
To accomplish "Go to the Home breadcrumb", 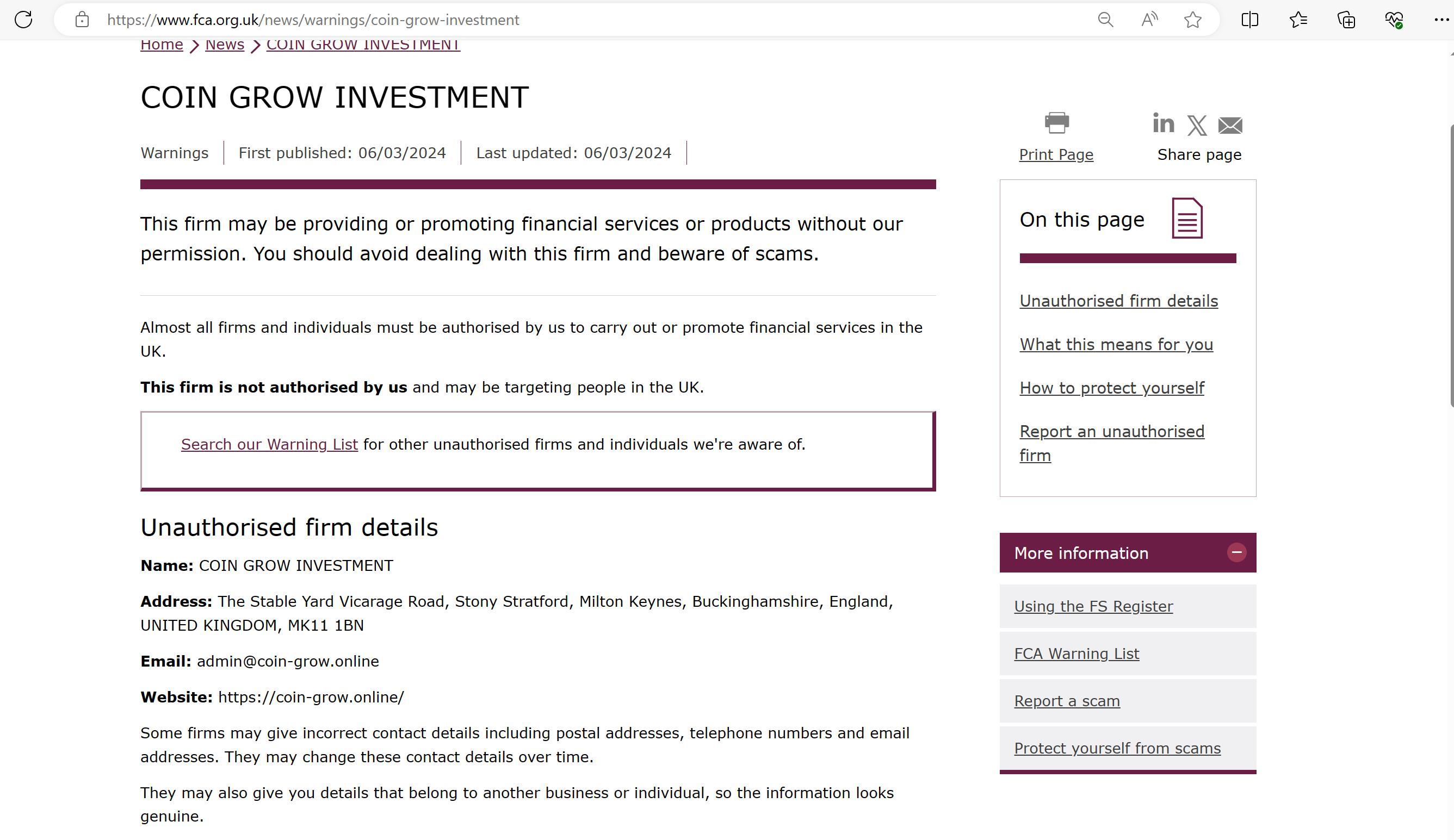I will click(x=162, y=45).
